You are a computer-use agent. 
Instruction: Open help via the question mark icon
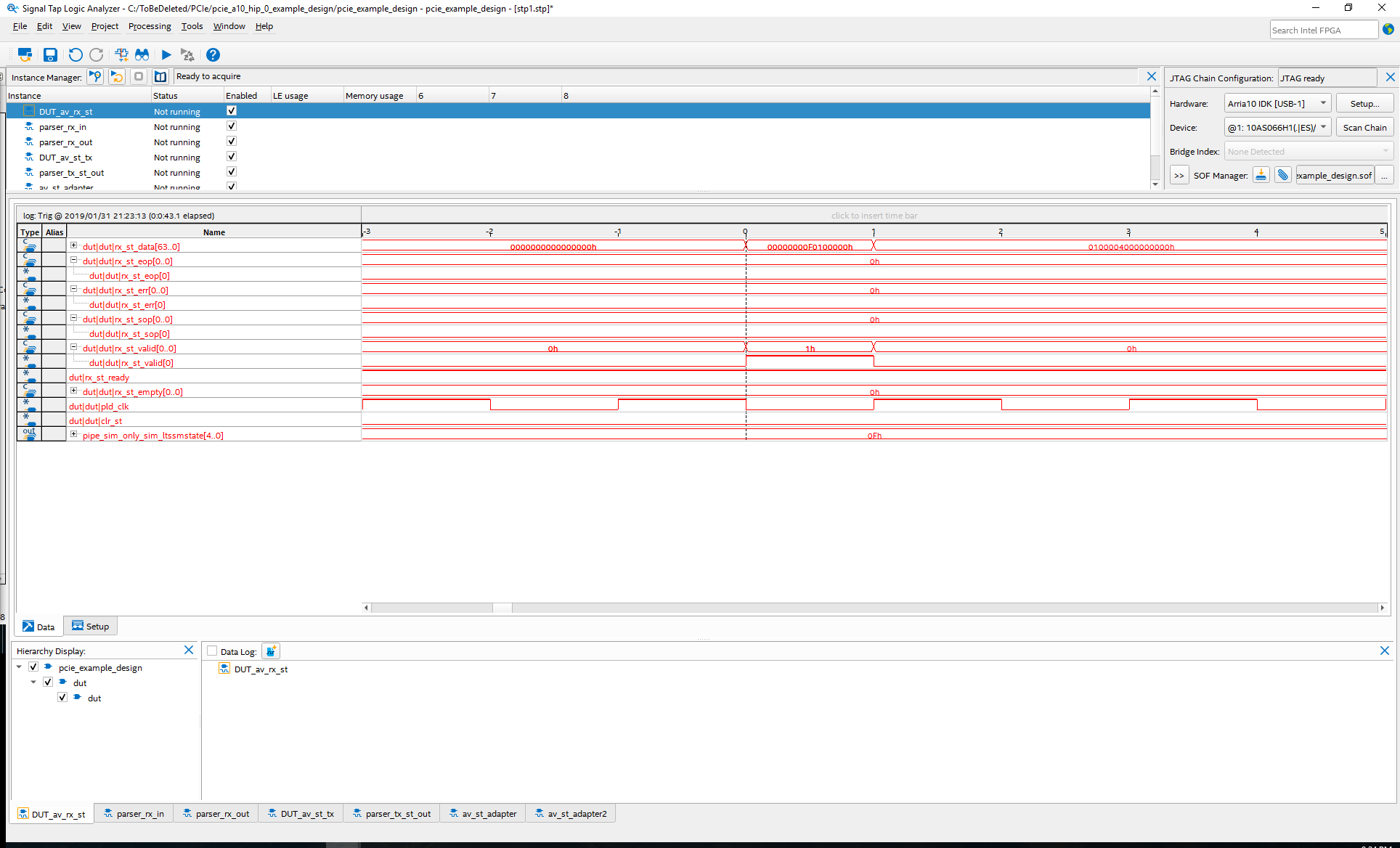coord(213,54)
